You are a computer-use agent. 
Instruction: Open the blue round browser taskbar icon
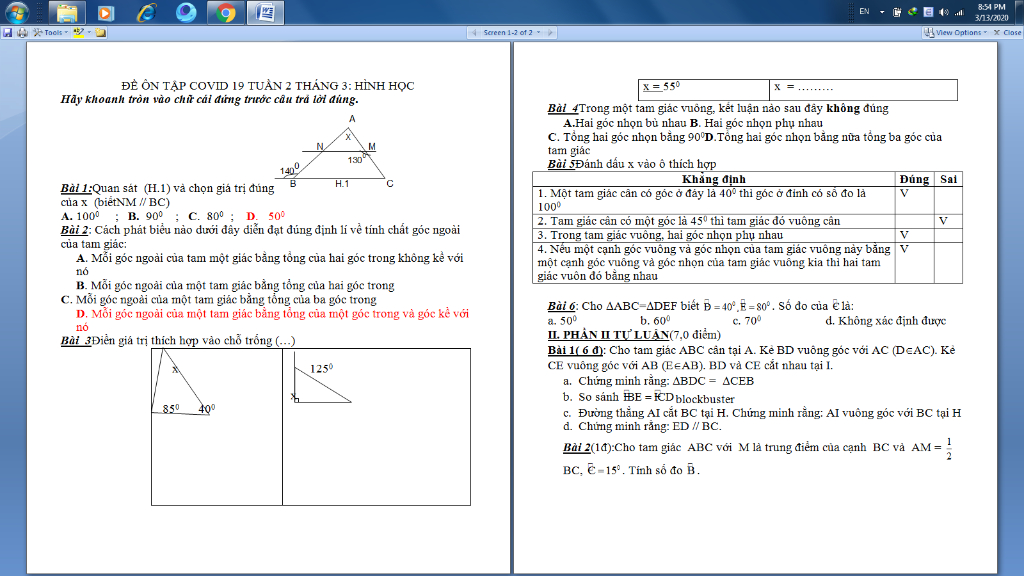186,12
